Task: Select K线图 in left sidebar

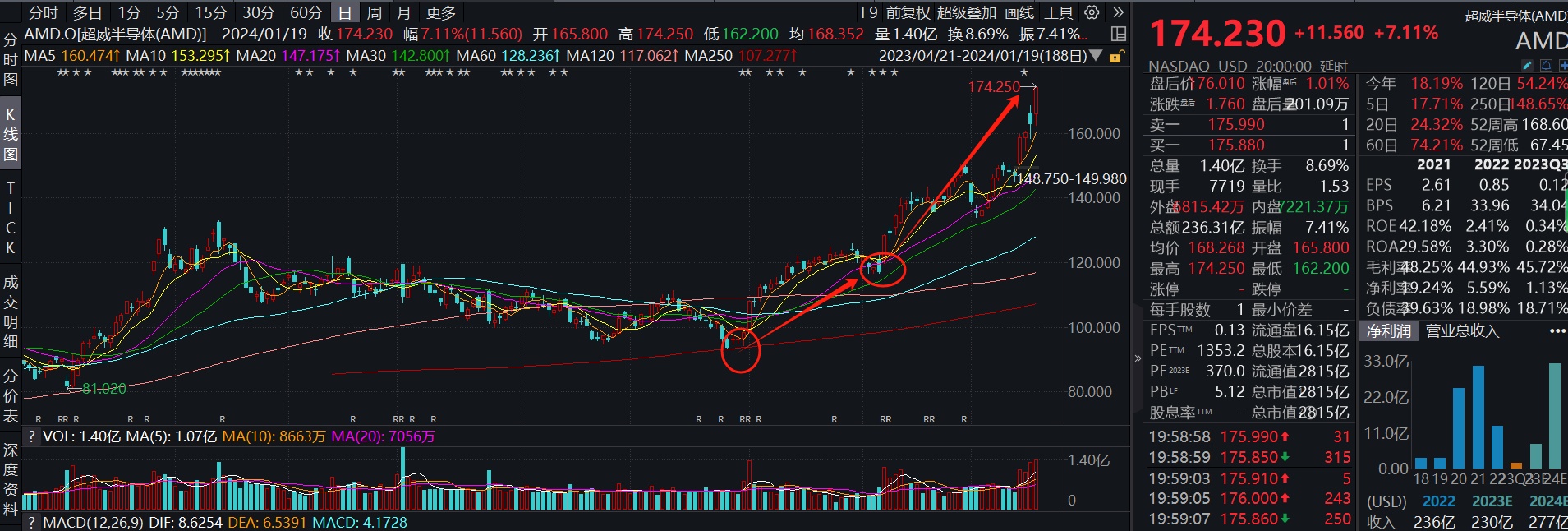Action: 10,134
